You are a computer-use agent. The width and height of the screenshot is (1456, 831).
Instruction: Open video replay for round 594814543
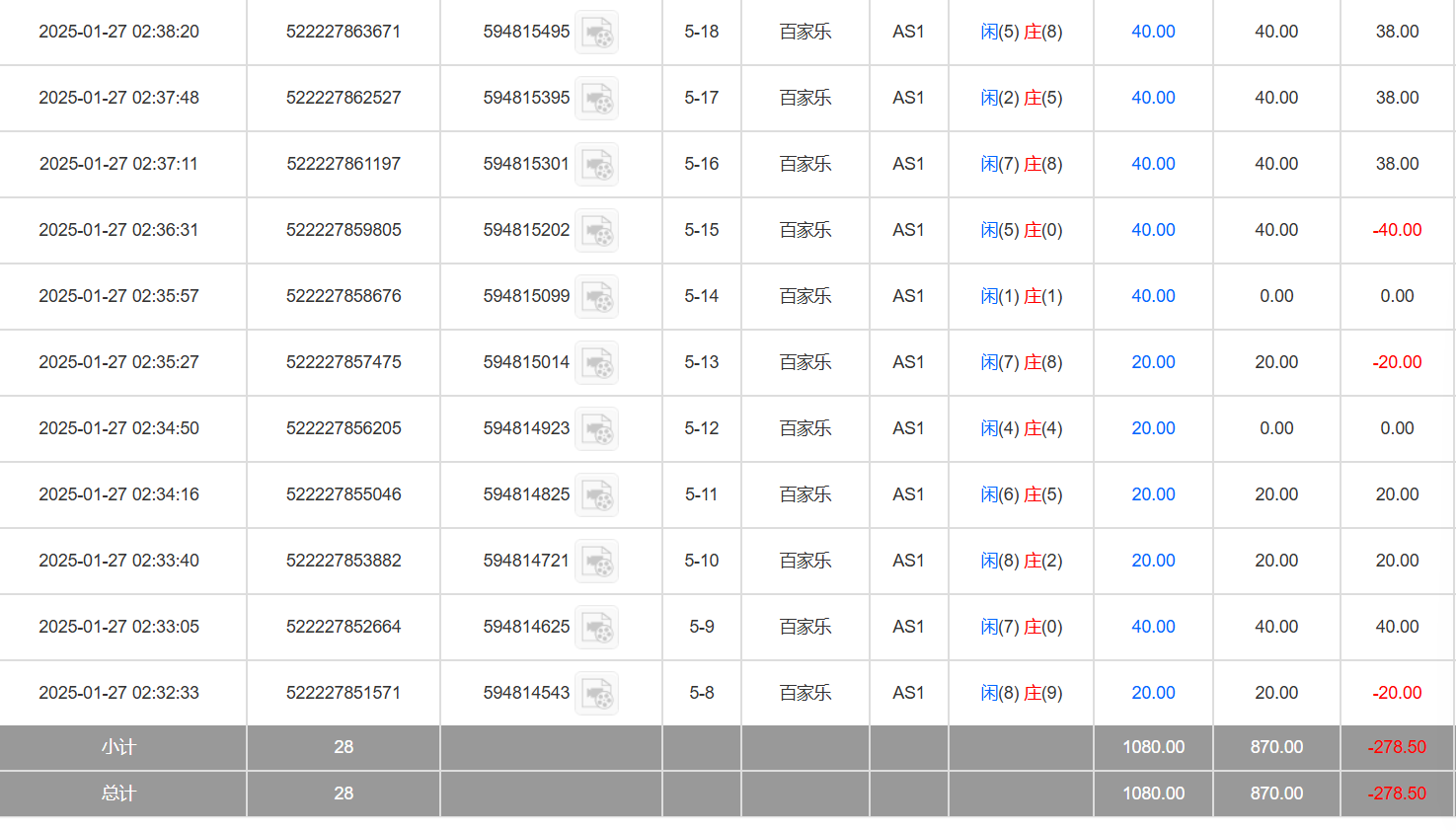(x=596, y=694)
